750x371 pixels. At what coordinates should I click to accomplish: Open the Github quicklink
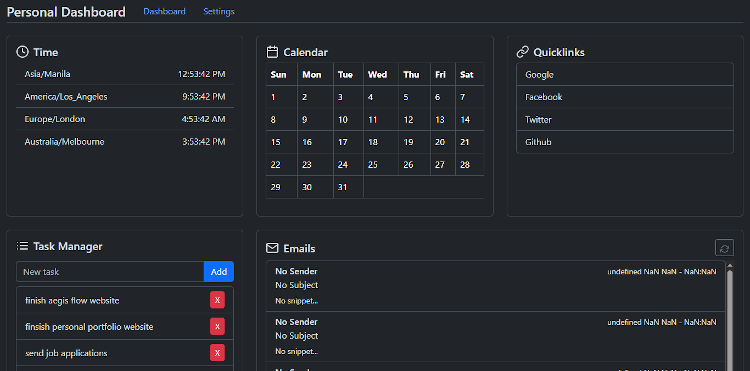click(x=625, y=142)
